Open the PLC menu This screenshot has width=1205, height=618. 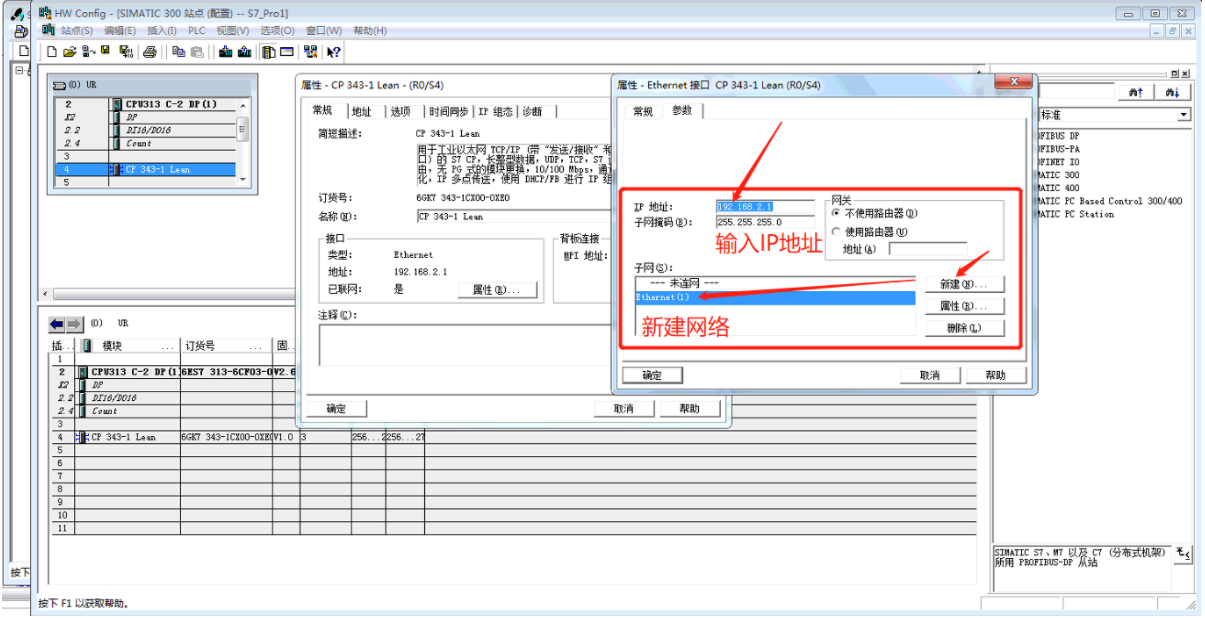pyautogui.click(x=197, y=31)
